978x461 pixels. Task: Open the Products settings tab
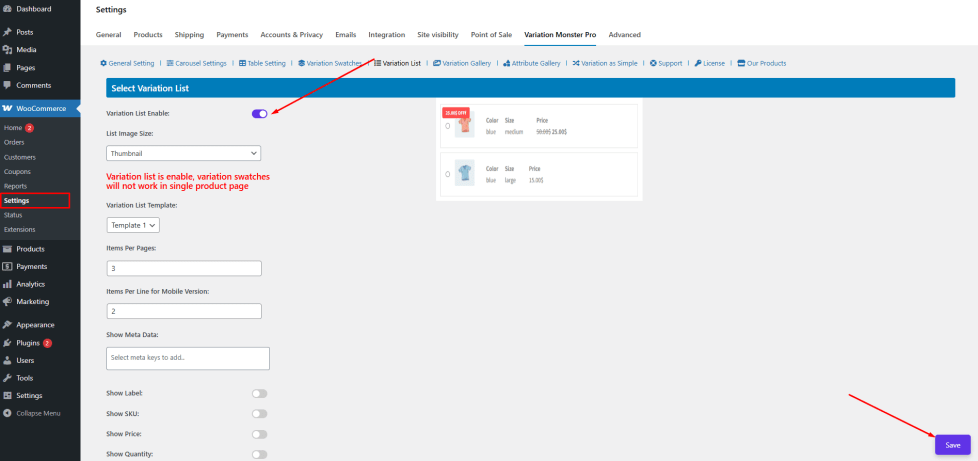click(x=148, y=35)
